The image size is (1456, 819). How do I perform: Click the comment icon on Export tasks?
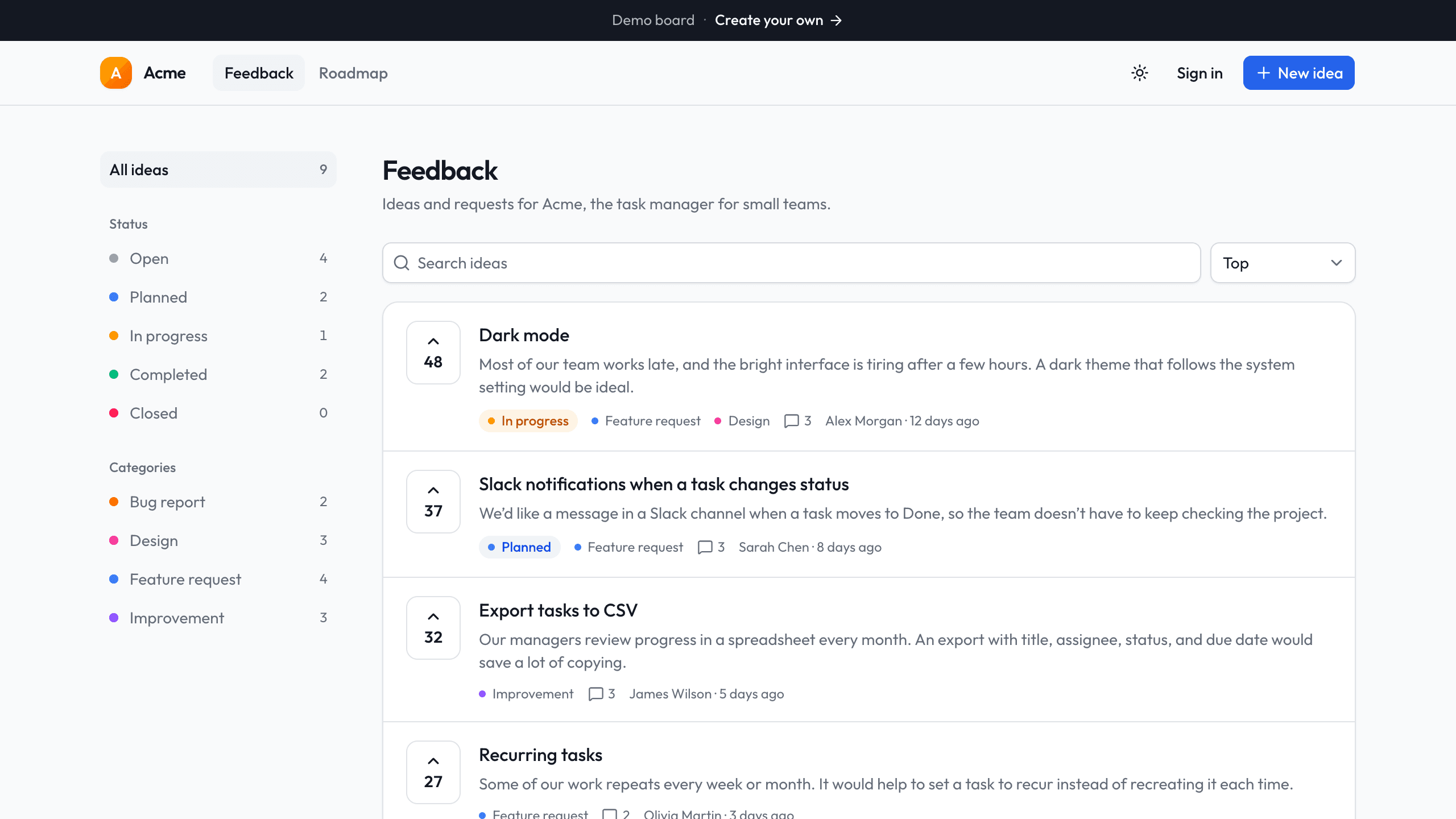click(x=595, y=694)
